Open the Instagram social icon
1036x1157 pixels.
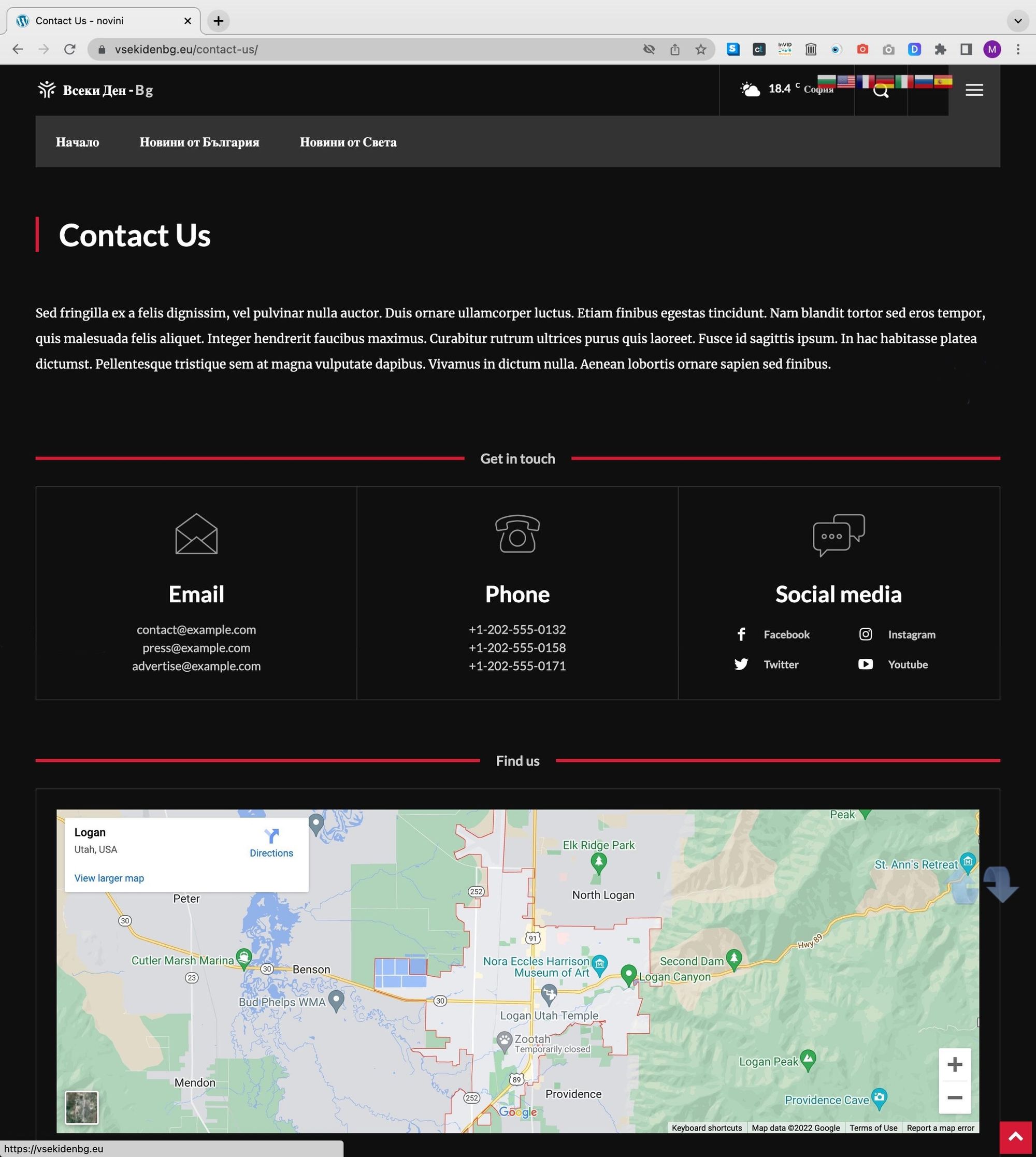point(865,634)
